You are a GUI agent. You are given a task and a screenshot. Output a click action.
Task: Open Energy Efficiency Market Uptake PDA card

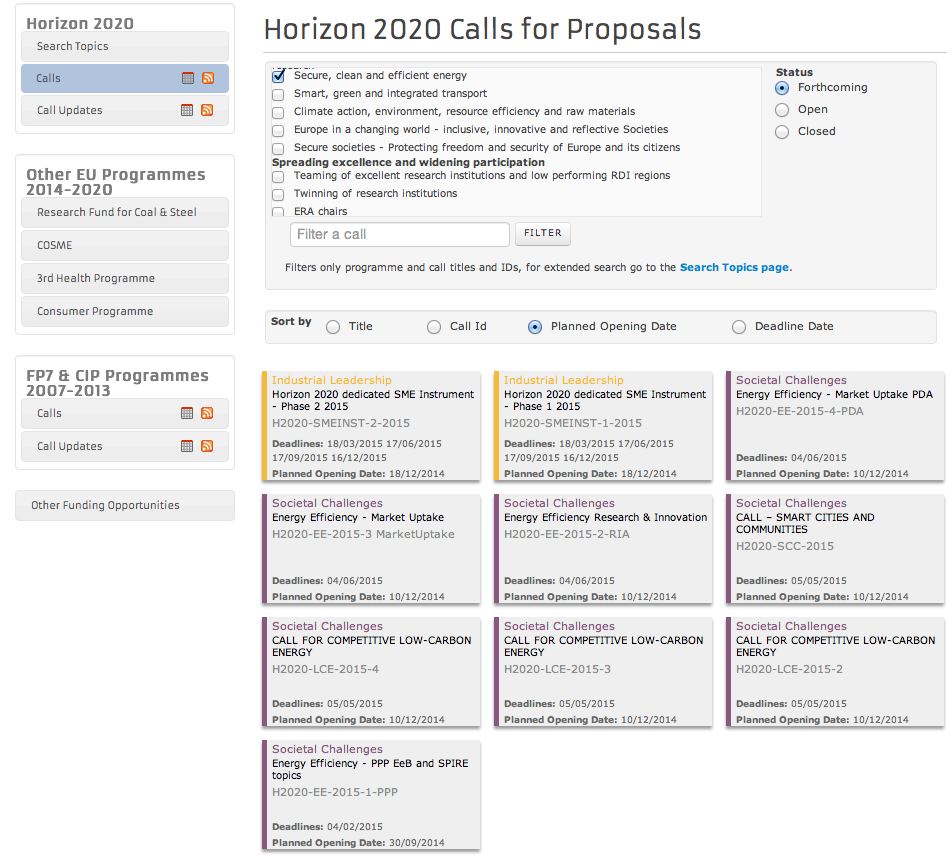[x=835, y=426]
